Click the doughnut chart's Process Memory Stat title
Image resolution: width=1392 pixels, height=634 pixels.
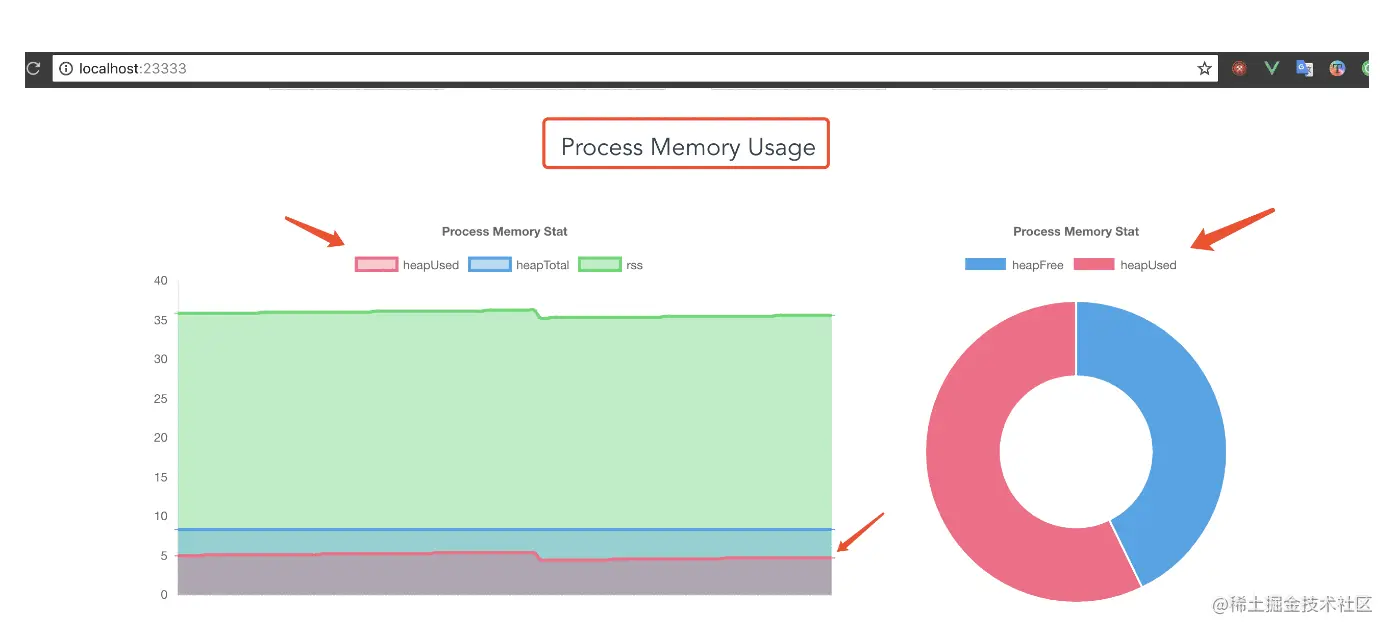click(1075, 231)
